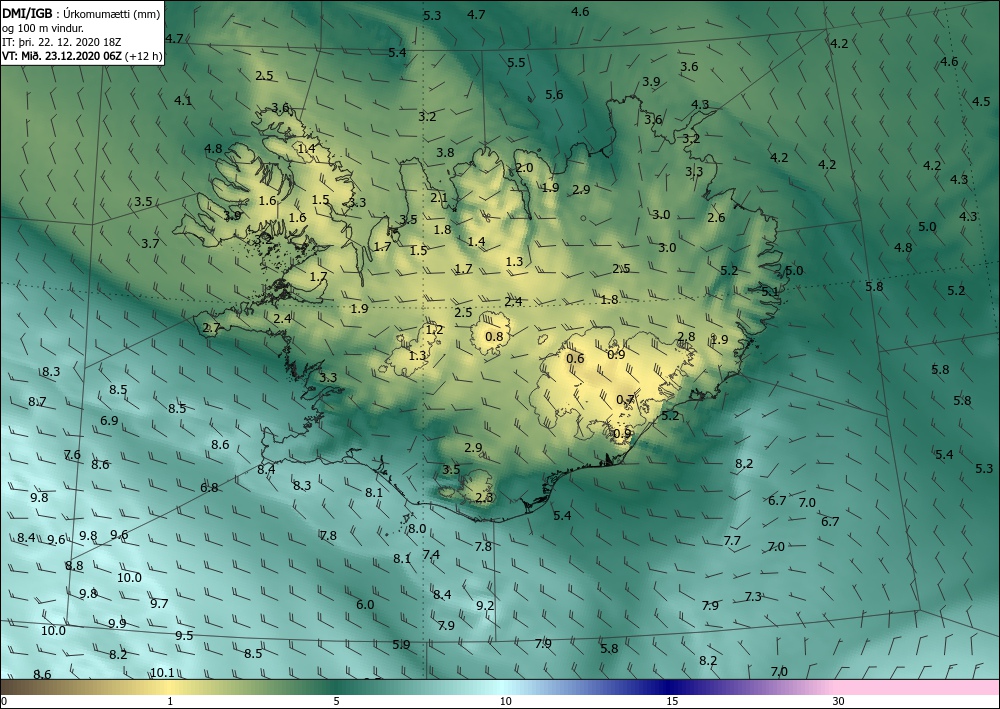Click the '1.2' precipitation value

click(434, 330)
